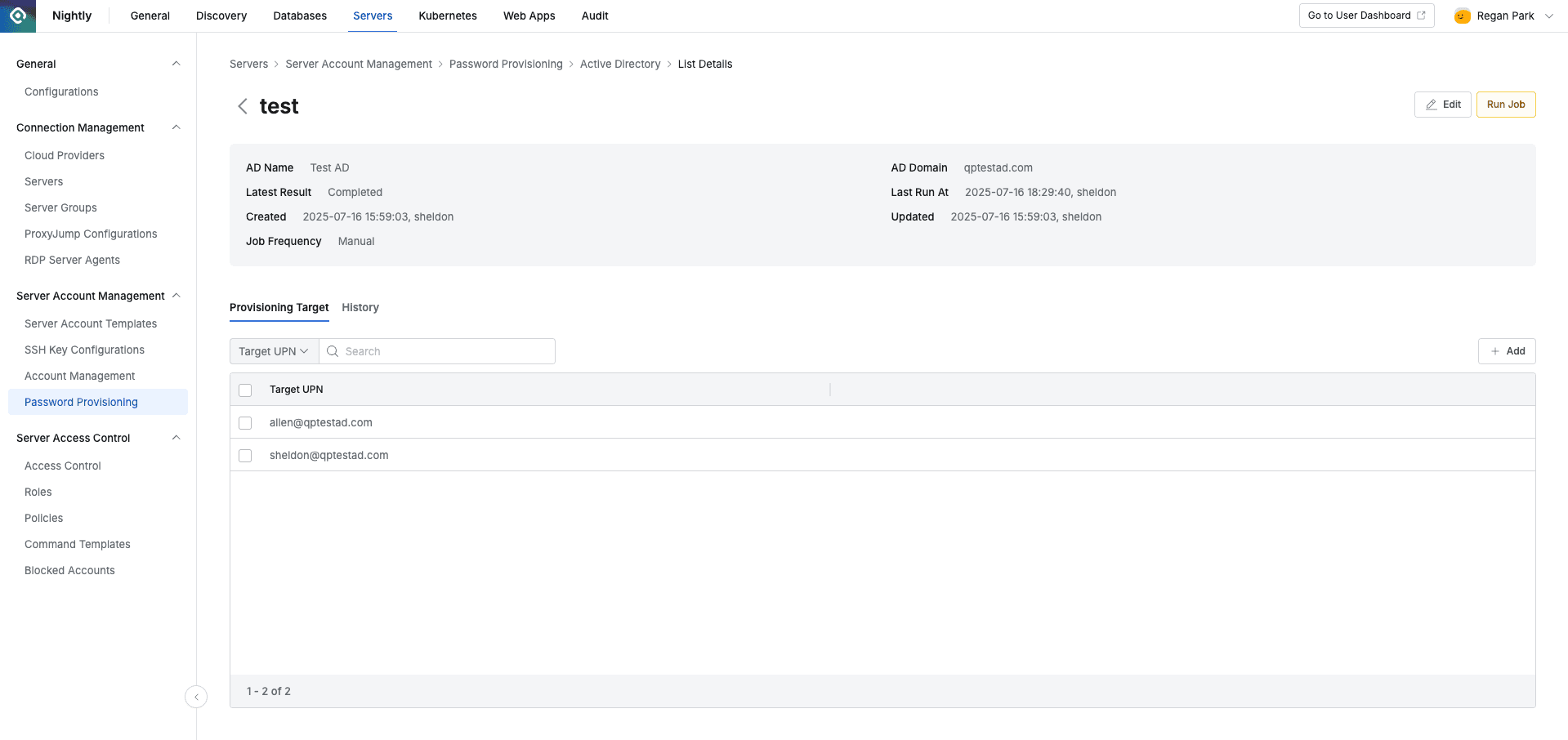Screen dimensions: 1568x740
Task: Click the back arrow next to test title
Action: (x=242, y=105)
